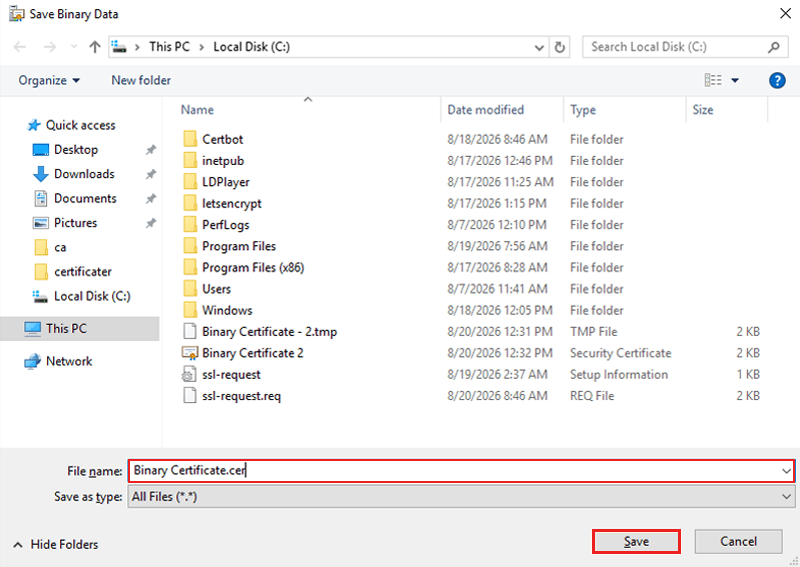Image resolution: width=800 pixels, height=567 pixels.
Task: Click the pin icon beside Desktop
Action: [x=151, y=150]
